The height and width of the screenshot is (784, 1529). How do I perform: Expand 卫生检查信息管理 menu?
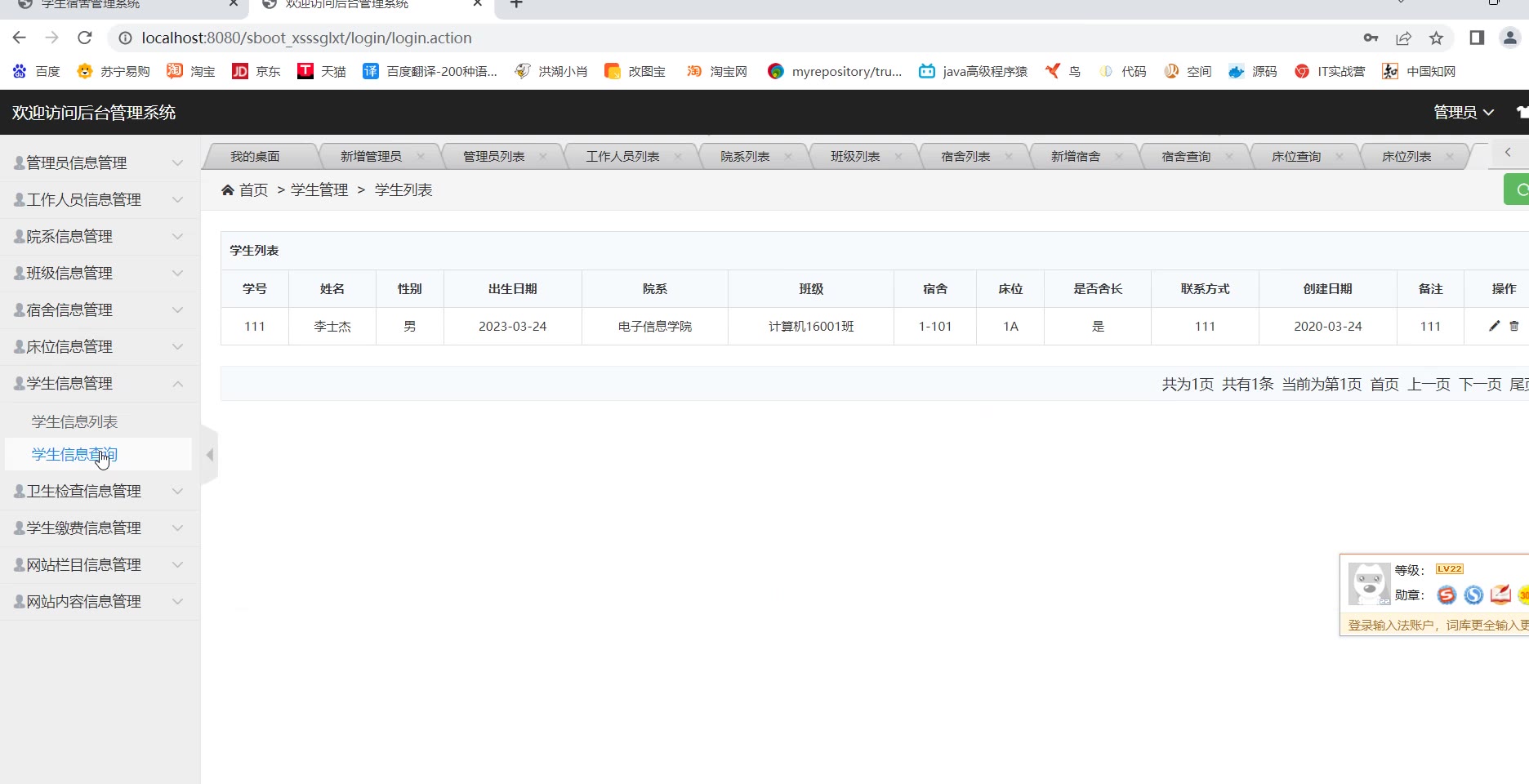[x=100, y=491]
